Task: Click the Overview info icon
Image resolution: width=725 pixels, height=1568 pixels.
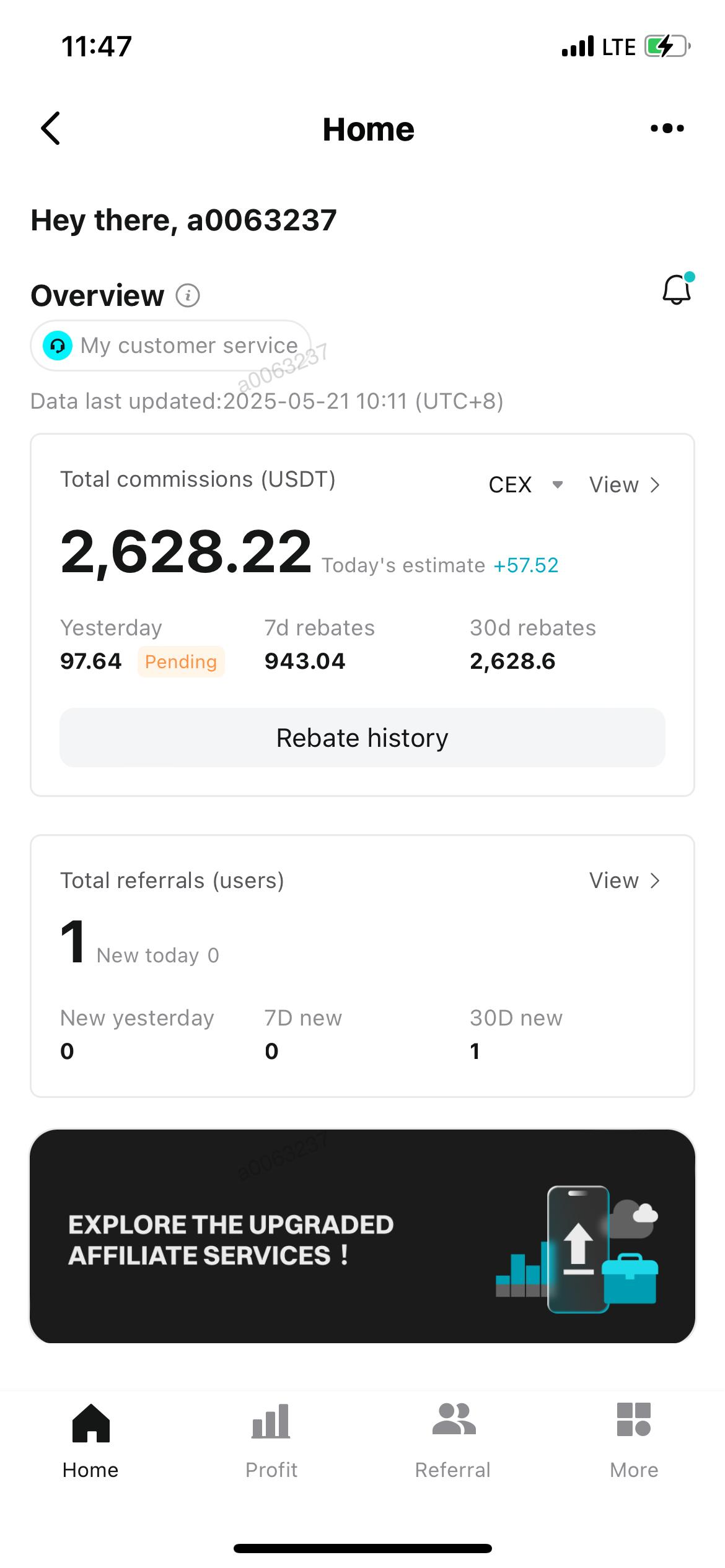Action: point(188,295)
